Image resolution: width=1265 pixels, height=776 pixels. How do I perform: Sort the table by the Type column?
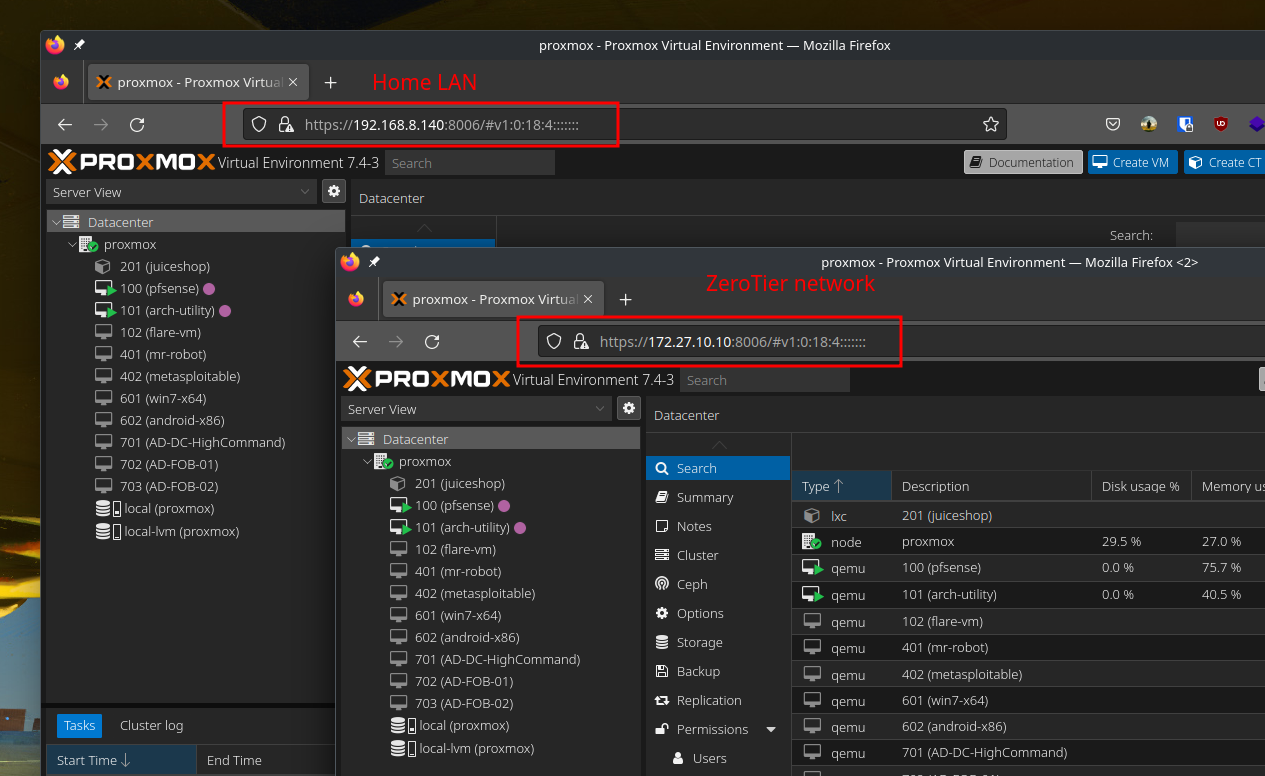coord(841,486)
